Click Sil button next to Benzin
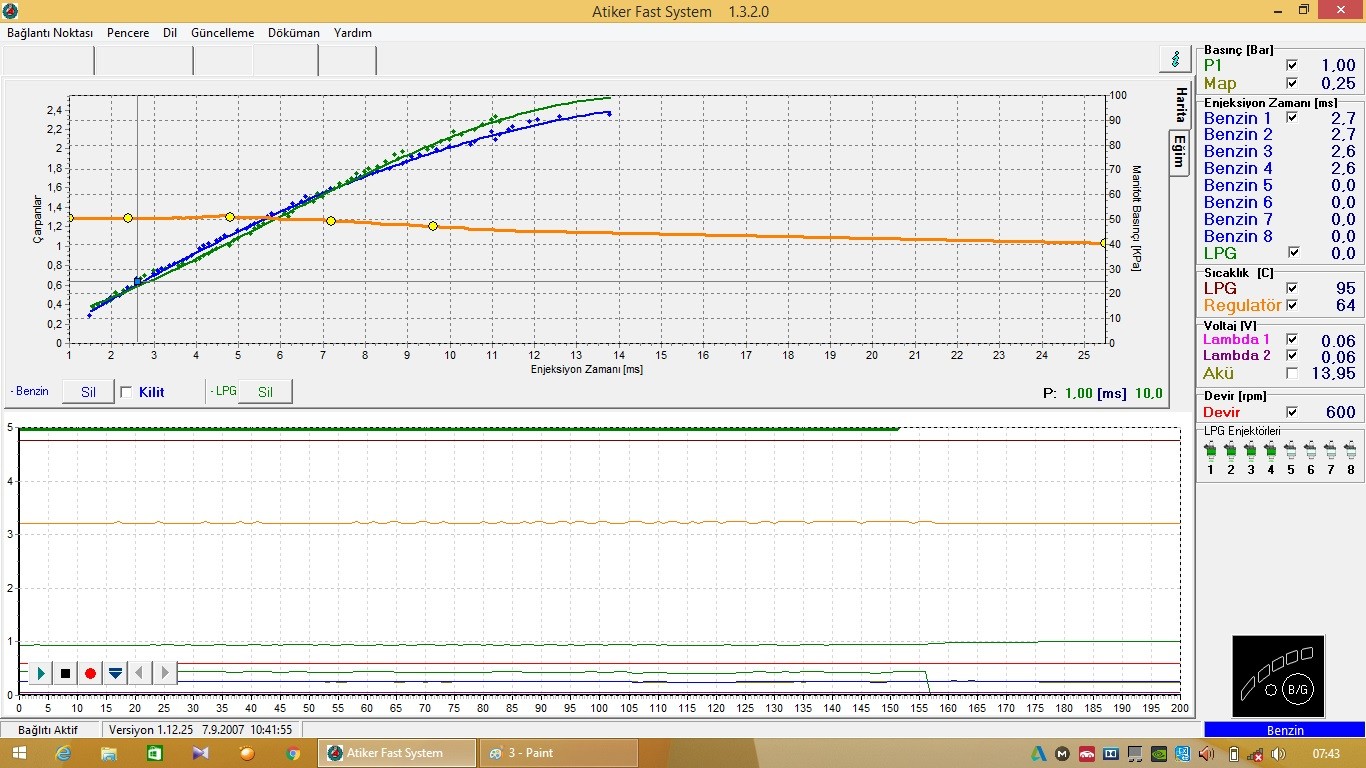Screen dimensions: 1366x768 88,392
